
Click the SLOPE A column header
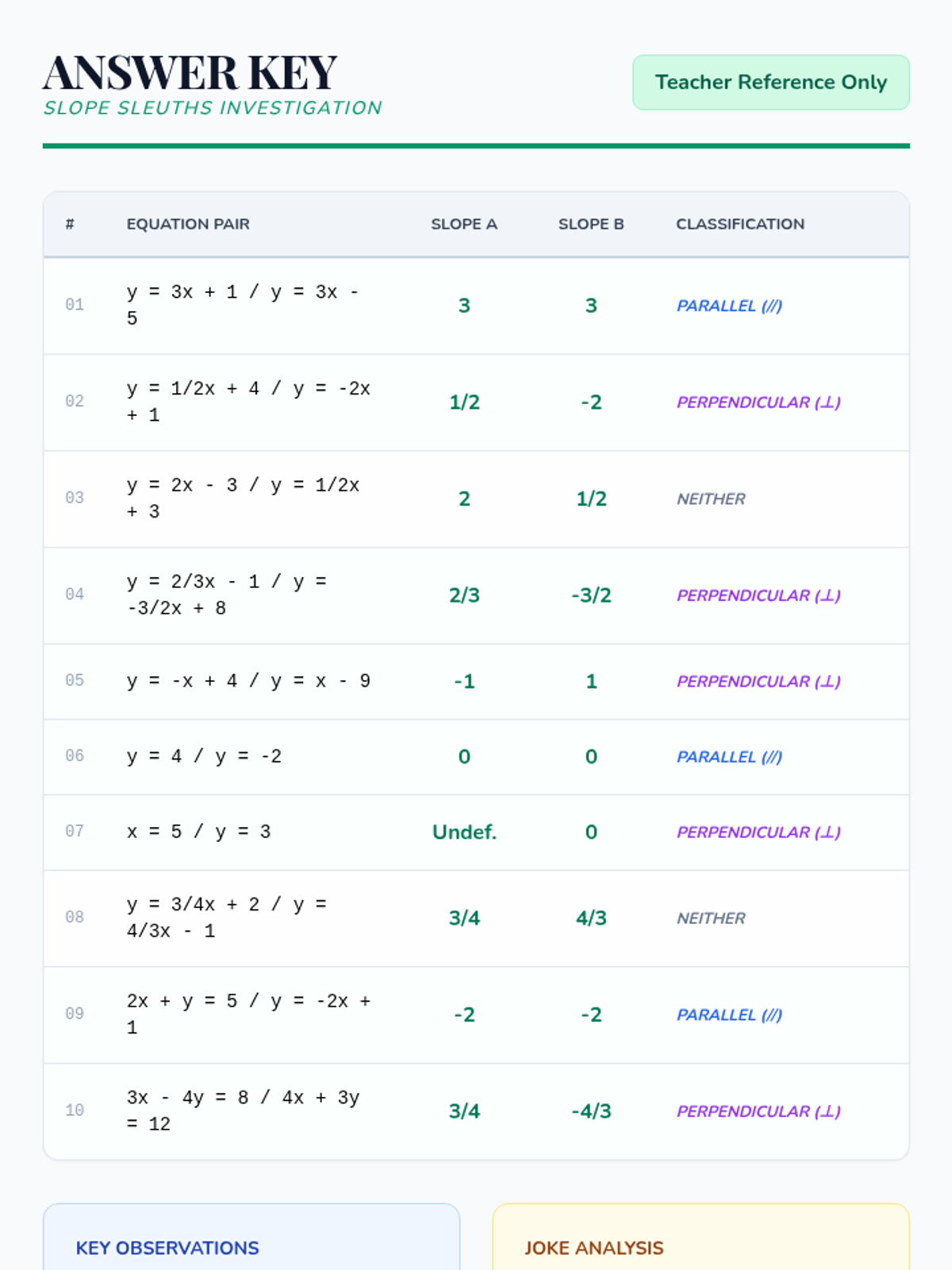pyautogui.click(x=464, y=224)
